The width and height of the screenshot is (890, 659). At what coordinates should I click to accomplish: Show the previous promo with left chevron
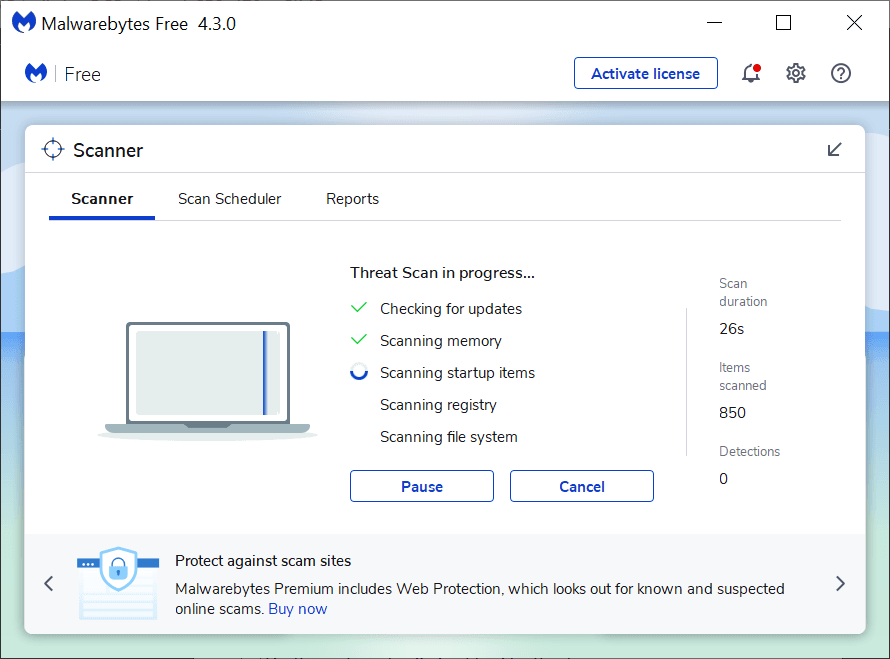(x=49, y=584)
